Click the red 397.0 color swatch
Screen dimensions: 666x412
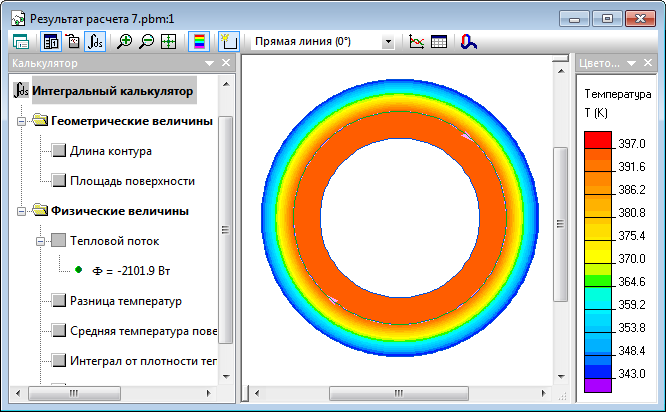[x=597, y=140]
